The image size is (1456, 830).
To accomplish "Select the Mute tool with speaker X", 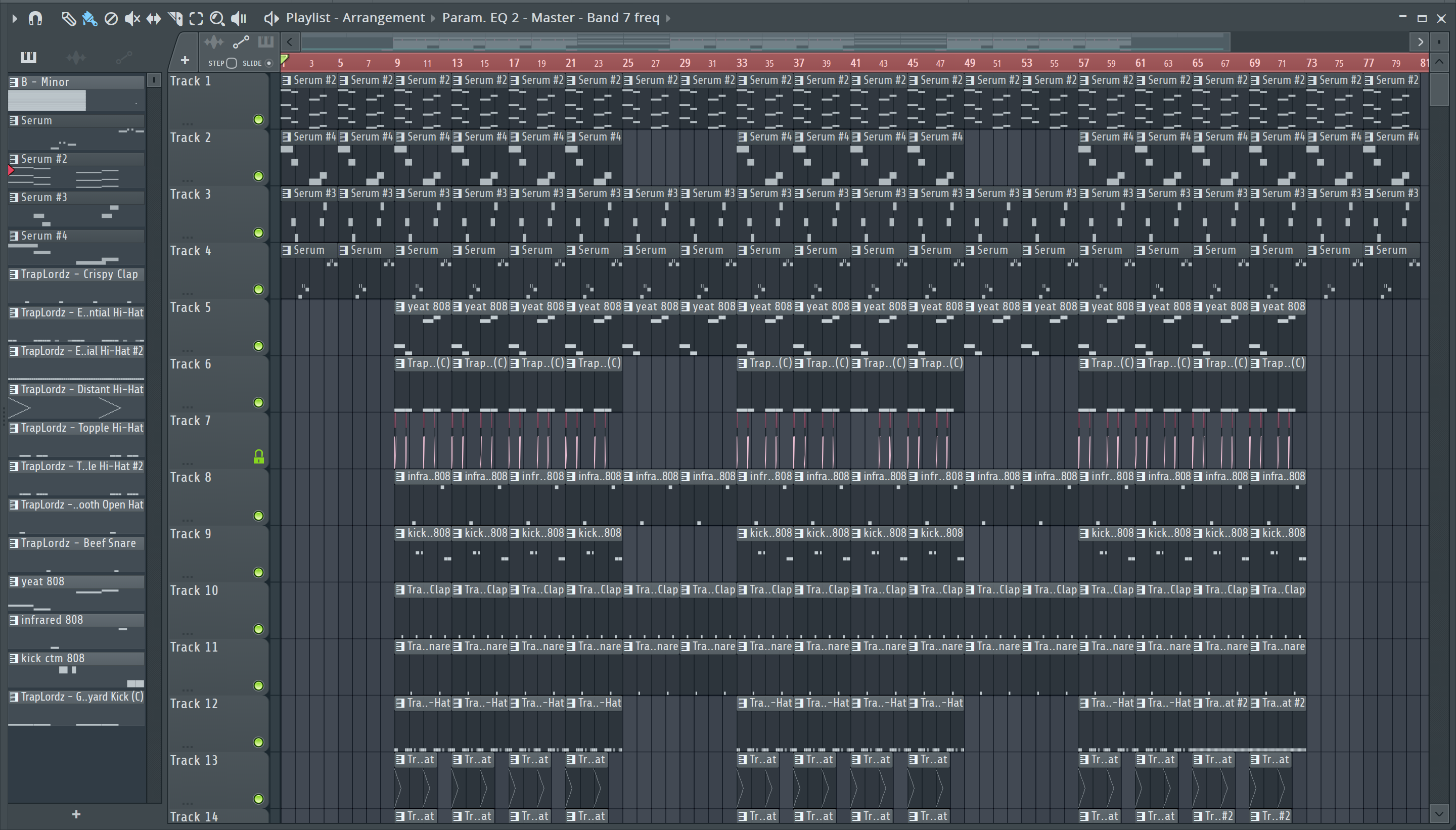I will pyautogui.click(x=132, y=18).
